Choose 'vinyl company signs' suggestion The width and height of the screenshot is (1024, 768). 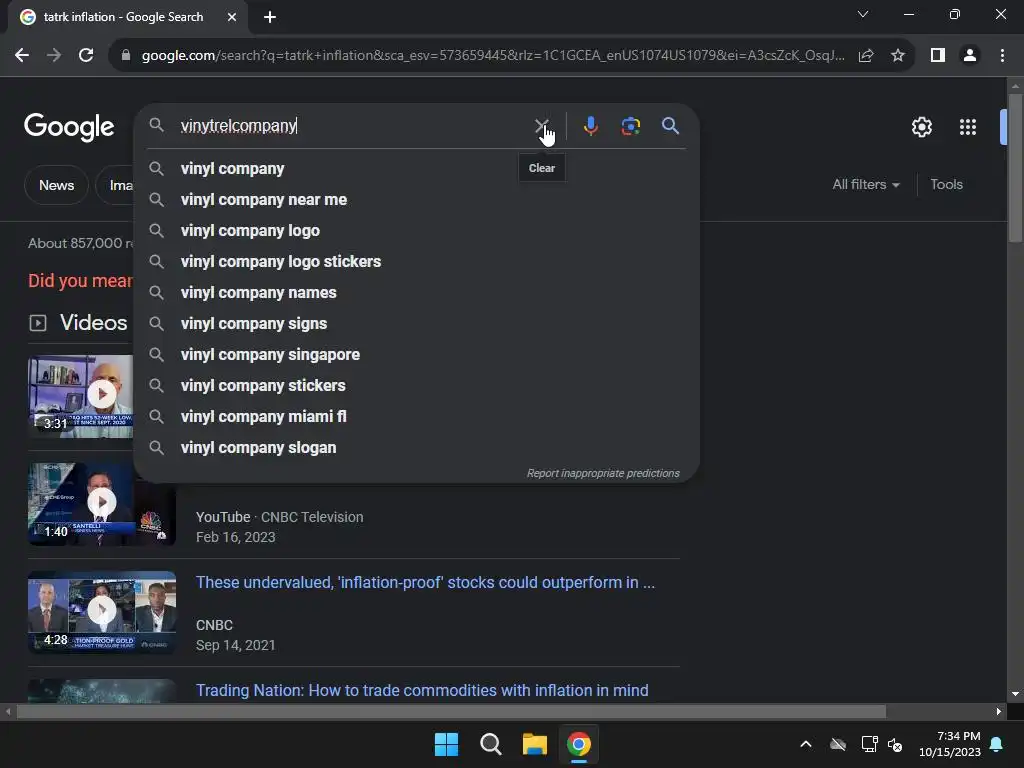click(416, 323)
